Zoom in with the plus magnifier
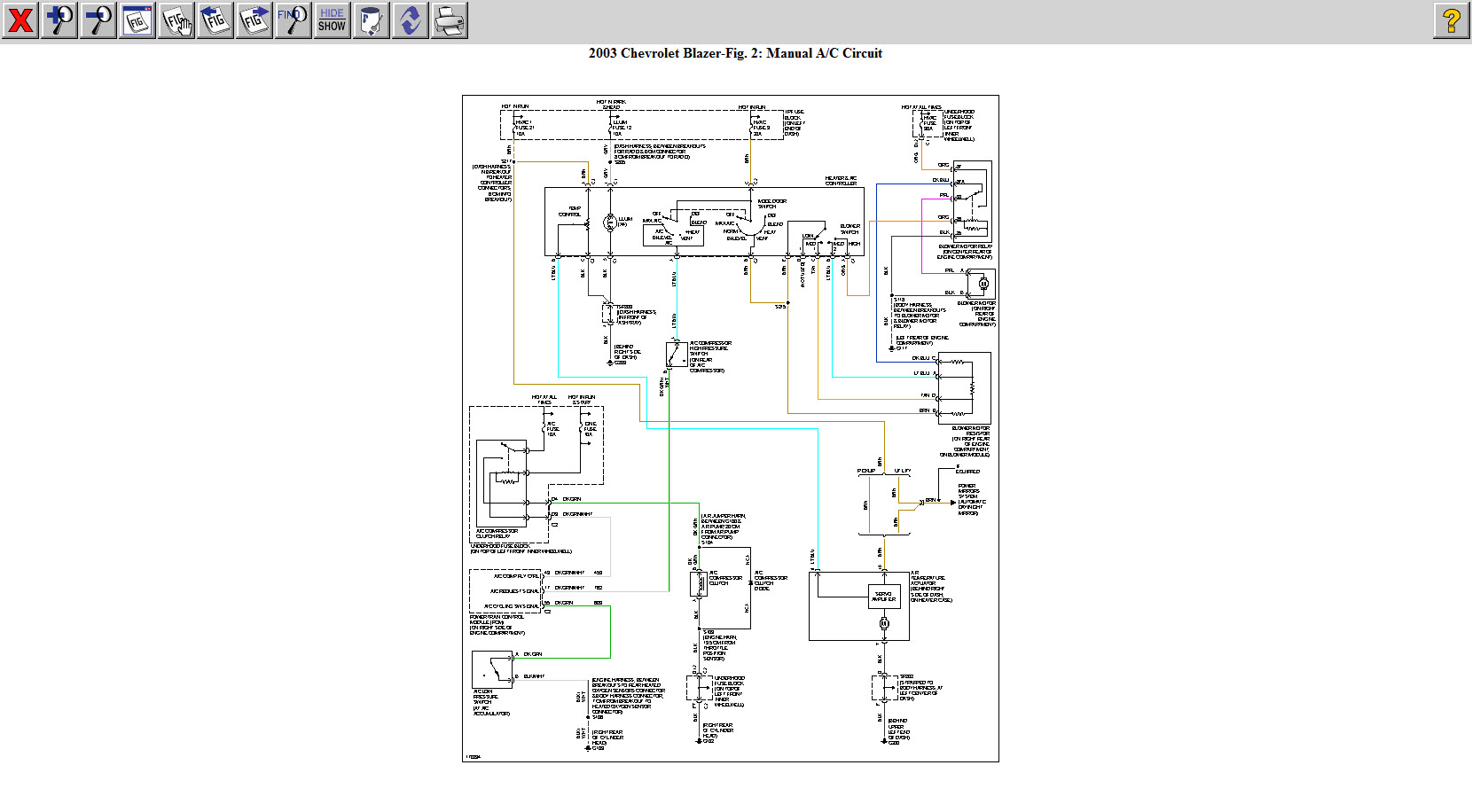This screenshot has height=812, width=1472. [x=59, y=20]
